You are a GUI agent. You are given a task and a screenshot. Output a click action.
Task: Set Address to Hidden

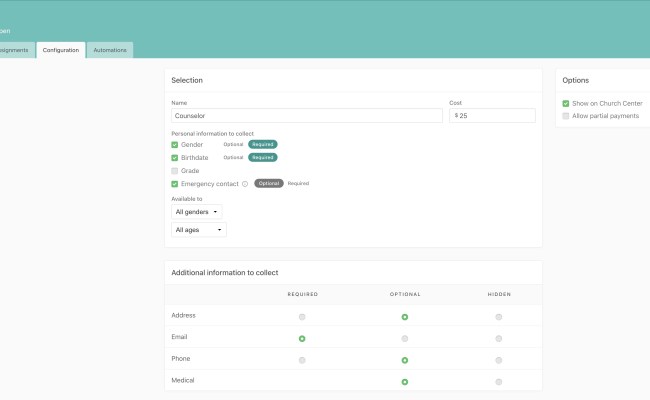coord(499,317)
